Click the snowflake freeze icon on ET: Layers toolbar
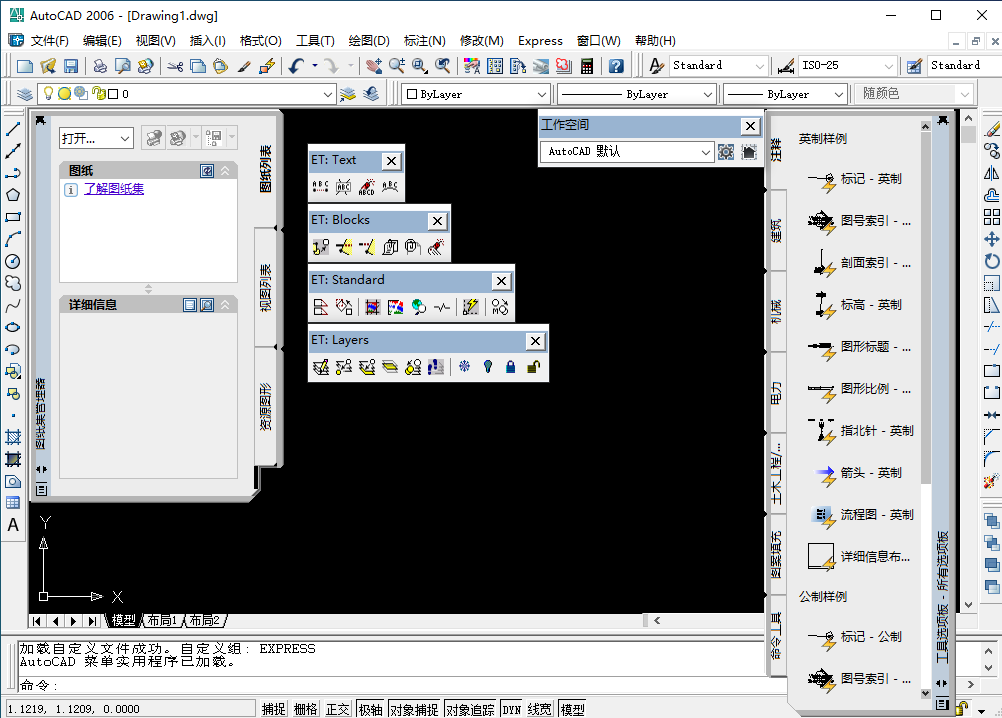The image size is (1002, 718). pos(464,366)
